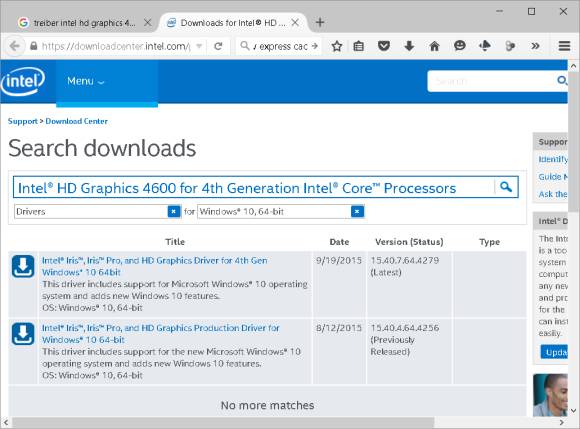Click the download search magnifier button

pos(506,187)
